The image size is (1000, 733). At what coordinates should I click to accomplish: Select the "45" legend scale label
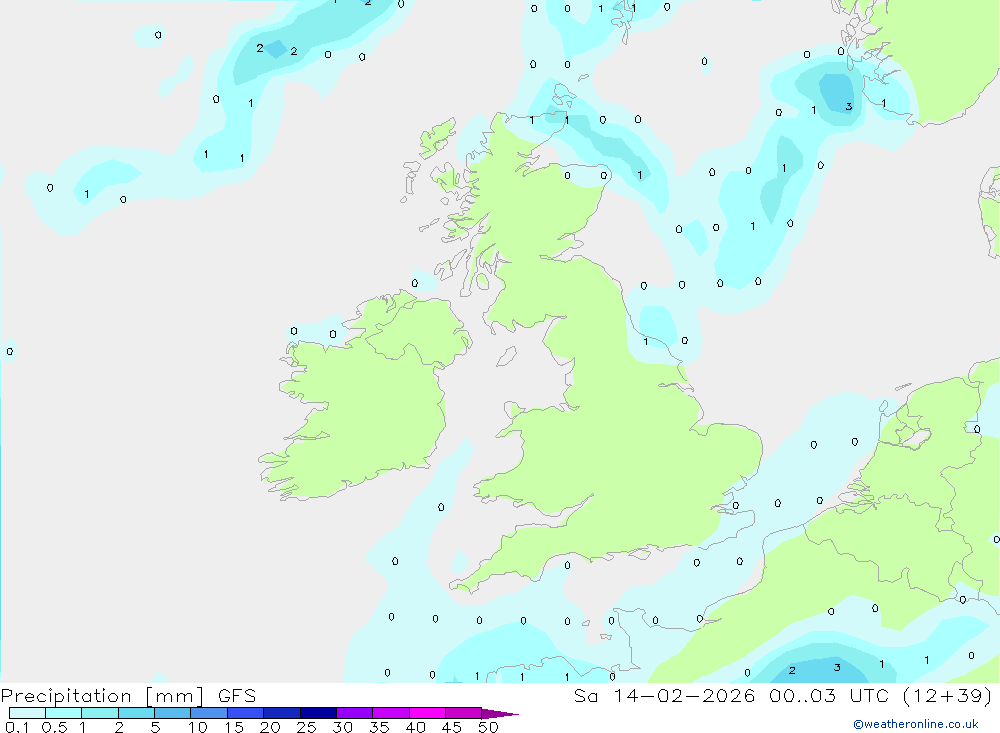[452, 727]
